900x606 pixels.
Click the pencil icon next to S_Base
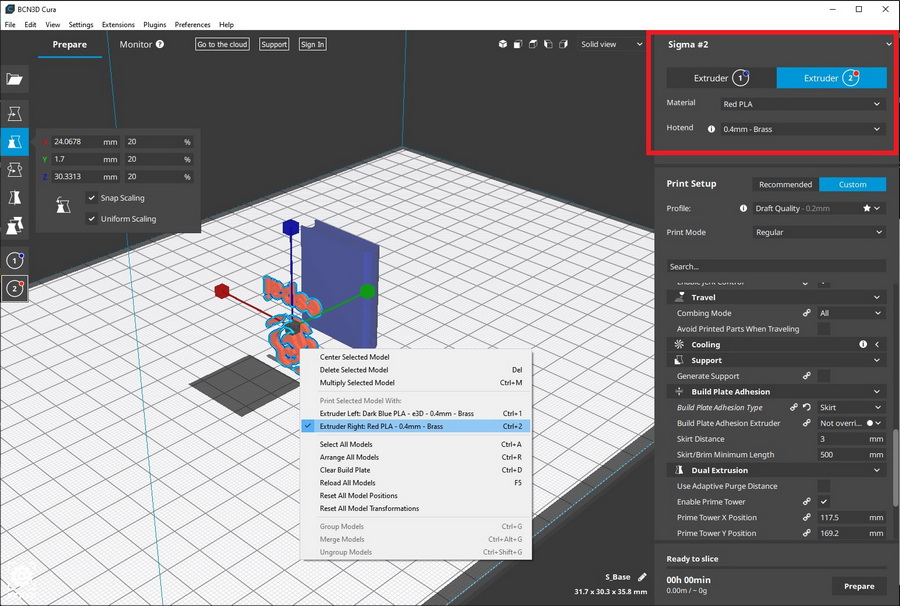pos(642,577)
